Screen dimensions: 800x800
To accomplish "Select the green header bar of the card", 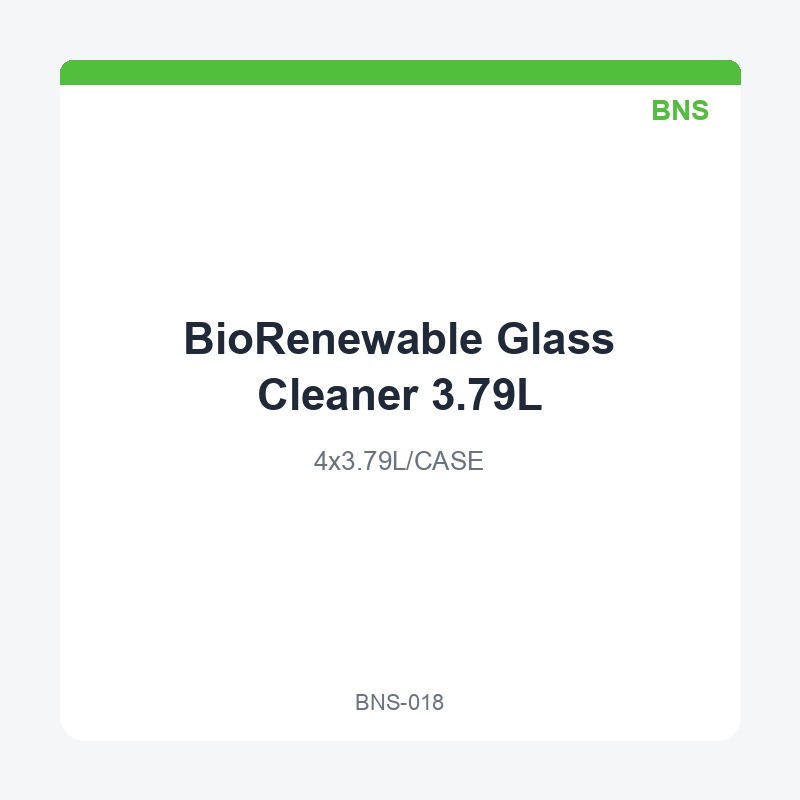I will click(x=400, y=72).
